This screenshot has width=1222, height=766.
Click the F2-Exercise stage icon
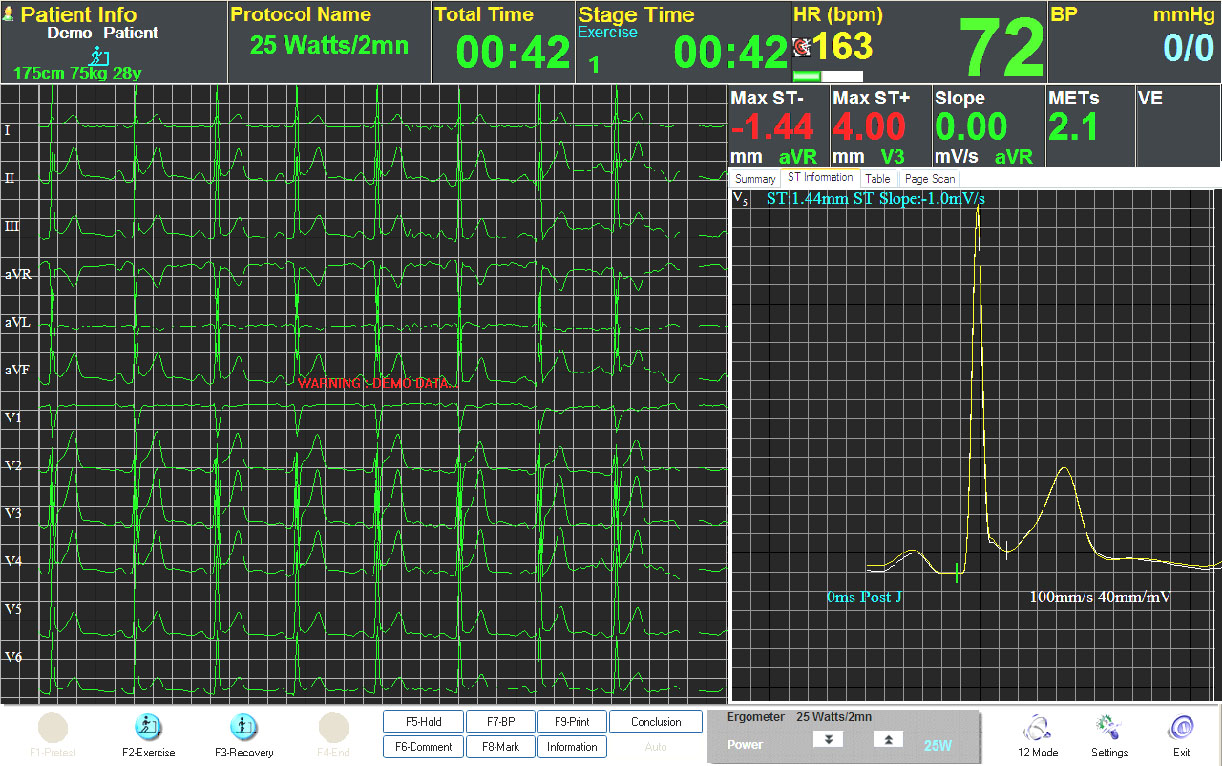tap(148, 727)
